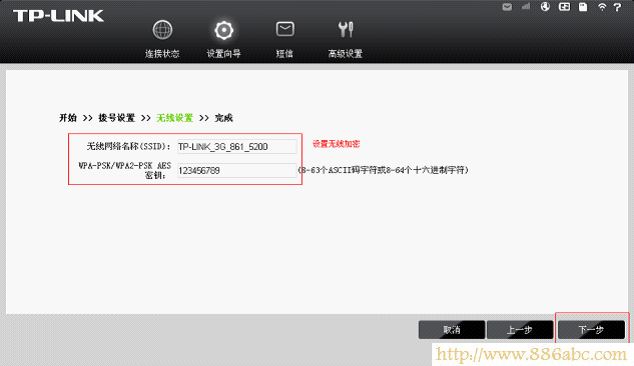Select the 连接状态 tab label
The image size is (634, 366).
[x=162, y=54]
